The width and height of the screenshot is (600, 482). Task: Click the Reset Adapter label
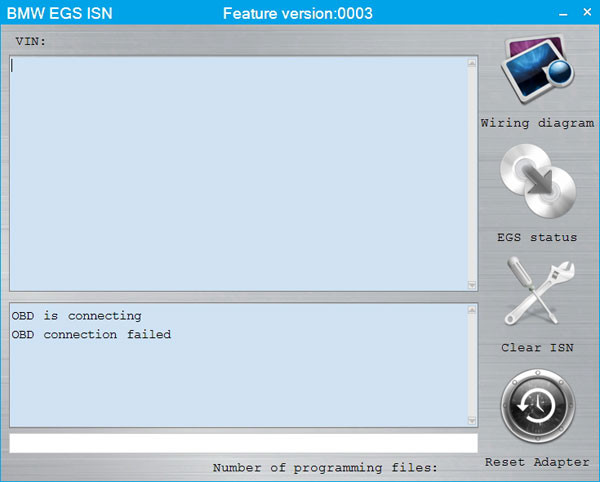(537, 462)
